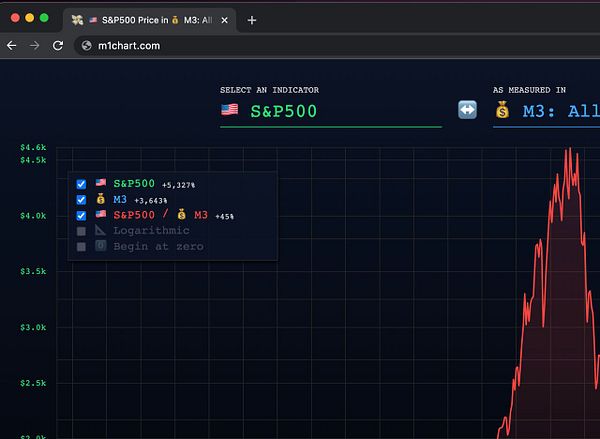Click the US flag beside S&P500 selector
600x439 pixels.
[230, 110]
